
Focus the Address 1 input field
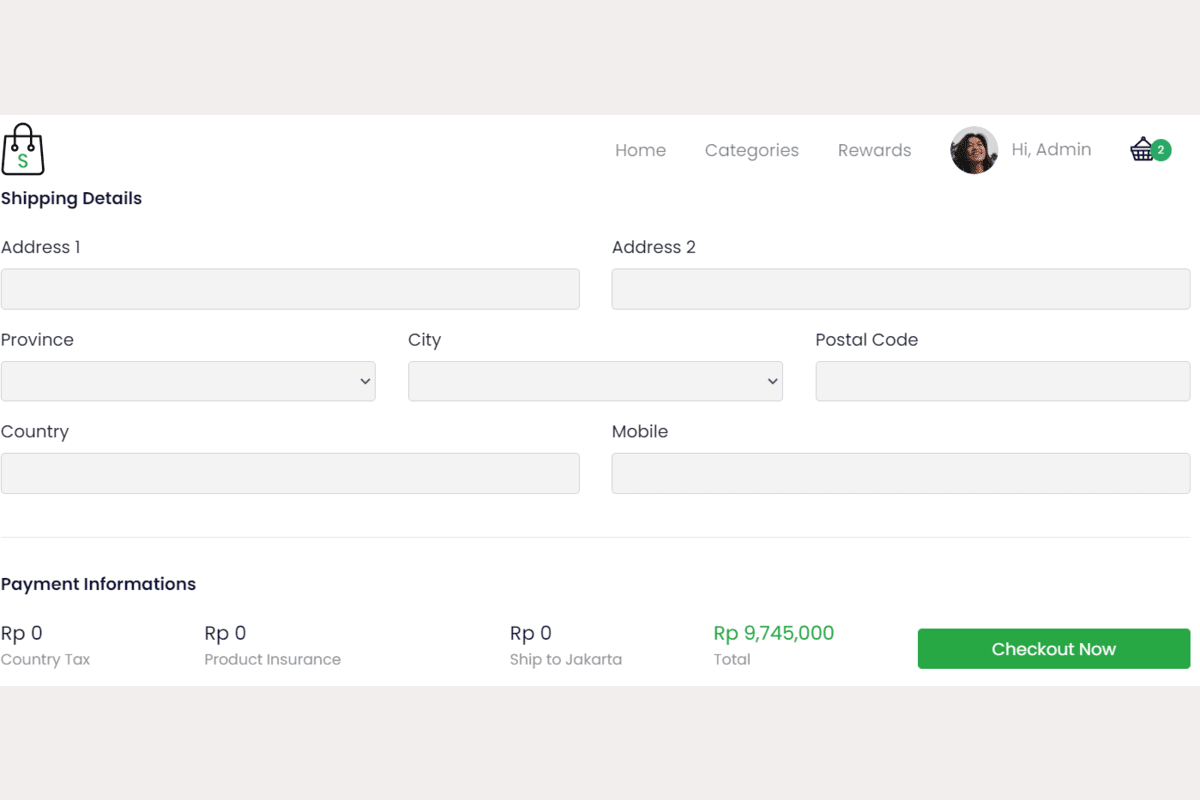pyautogui.click(x=290, y=289)
